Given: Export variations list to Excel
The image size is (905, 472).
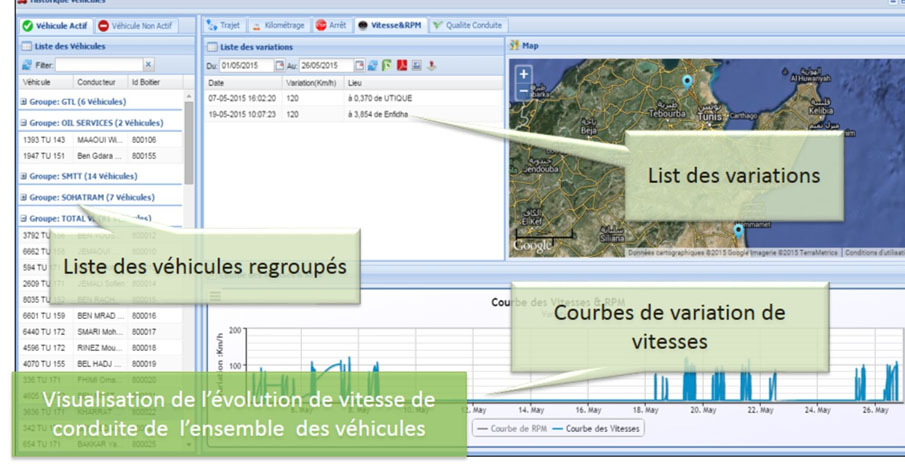Looking at the screenshot, I should point(386,66).
